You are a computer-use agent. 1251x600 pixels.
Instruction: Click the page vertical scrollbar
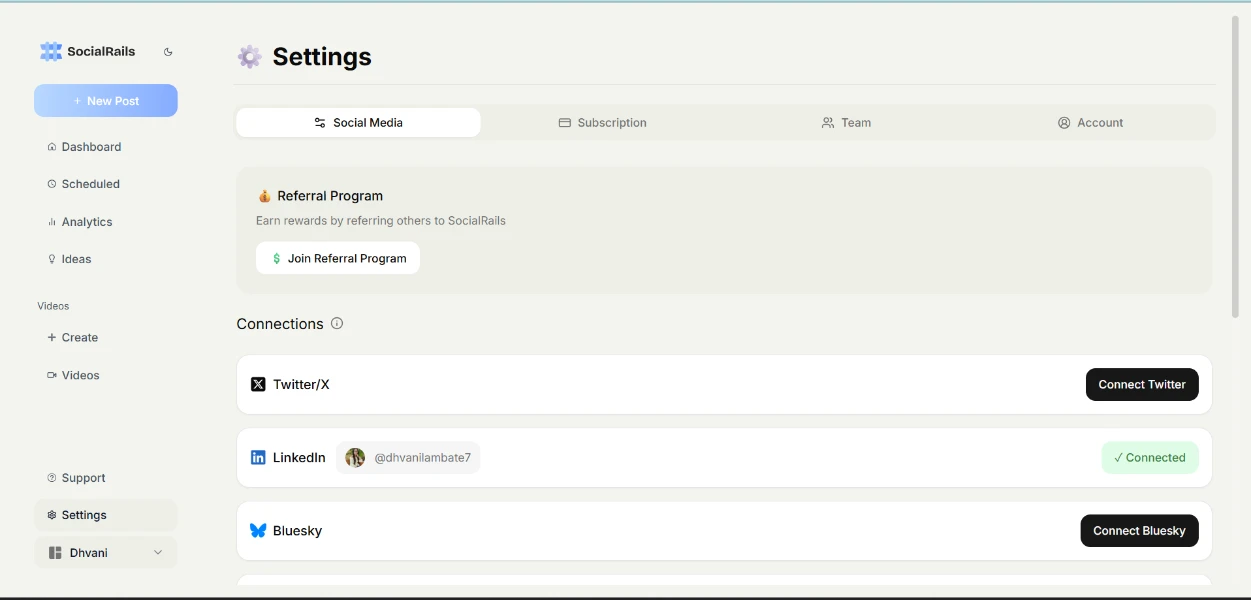[1236, 165]
